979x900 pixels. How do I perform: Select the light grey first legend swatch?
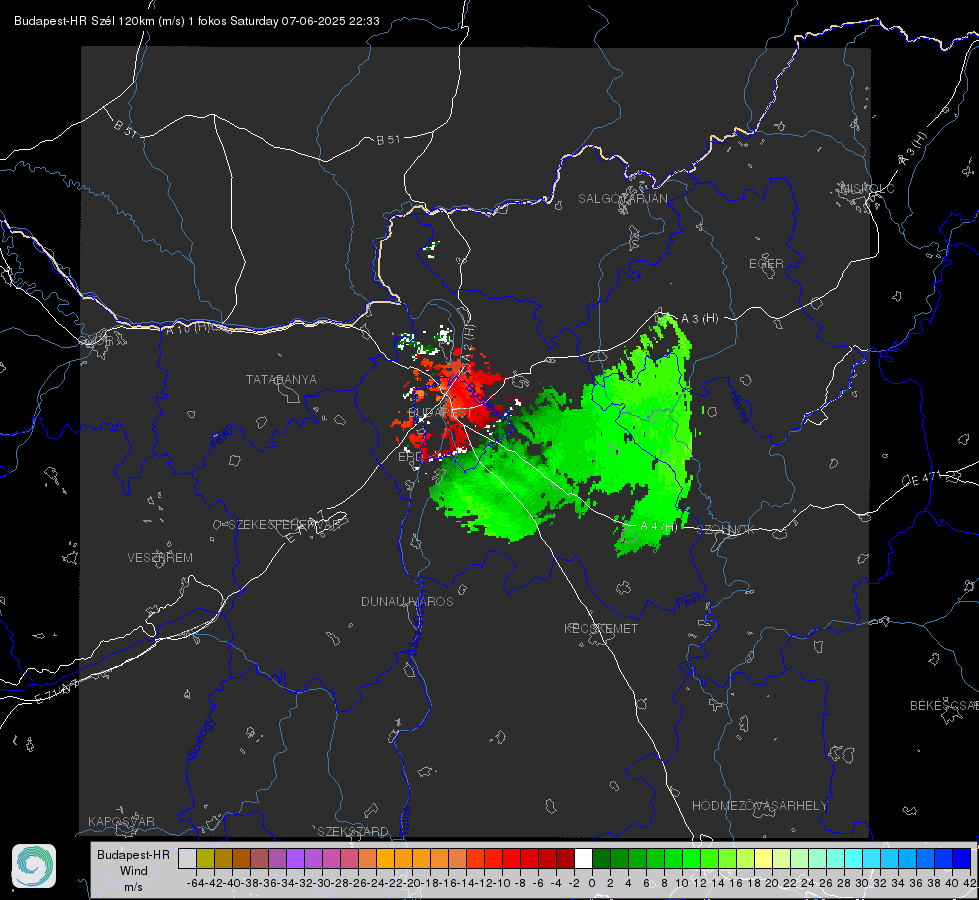tap(187, 858)
